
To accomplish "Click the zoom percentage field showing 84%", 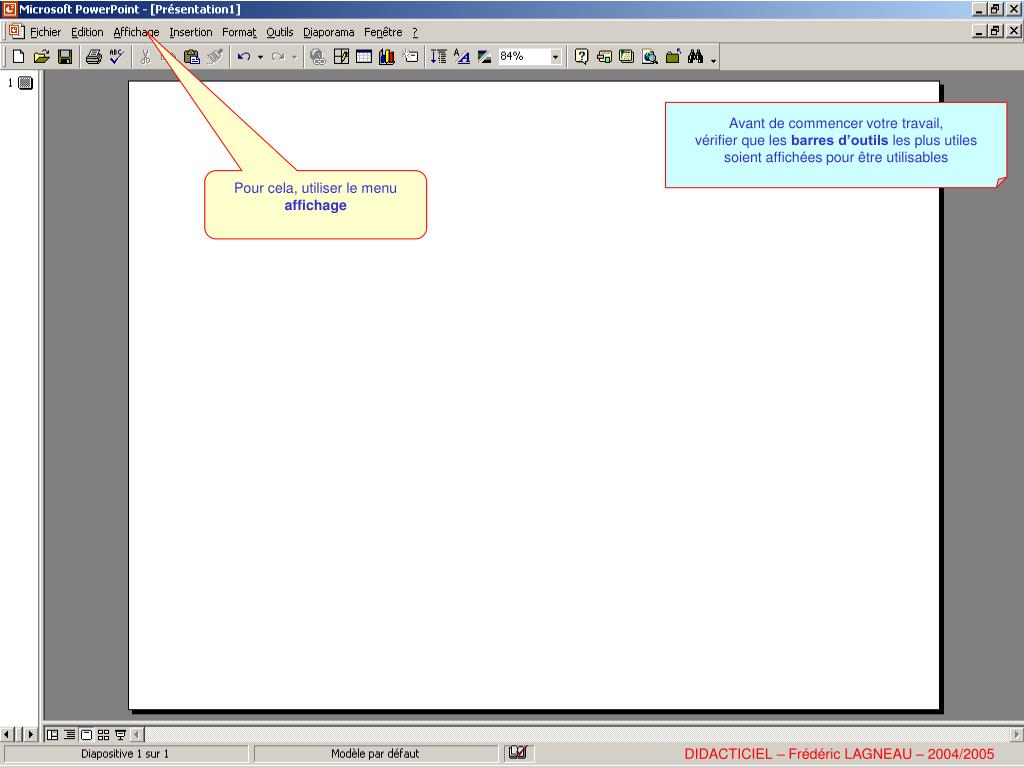I will tap(524, 57).
